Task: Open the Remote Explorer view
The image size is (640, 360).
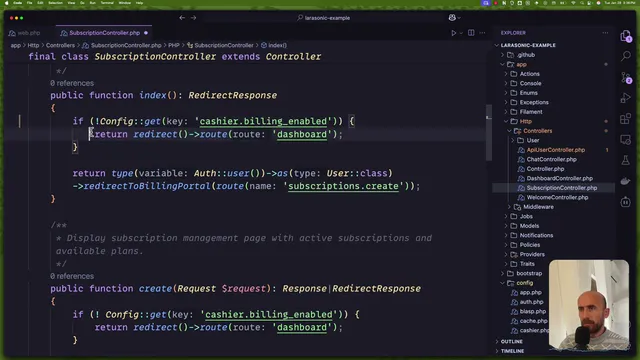Action: 625,140
